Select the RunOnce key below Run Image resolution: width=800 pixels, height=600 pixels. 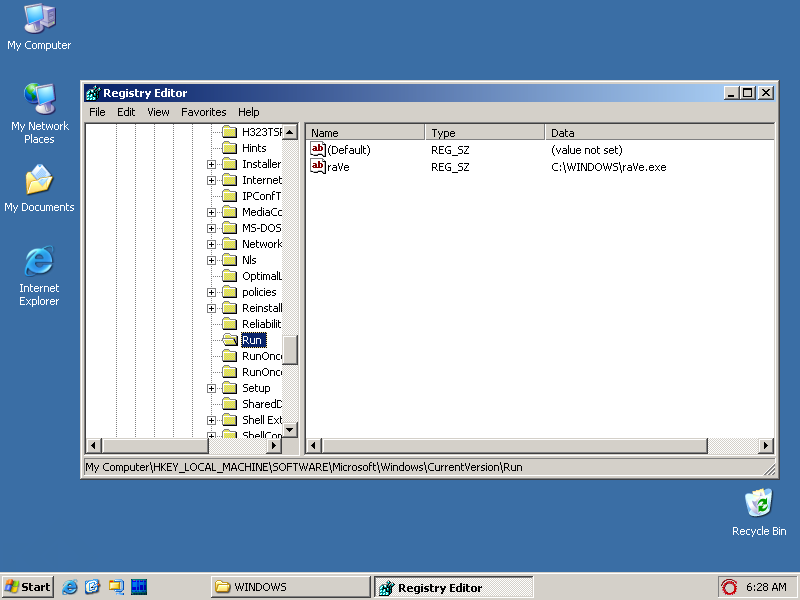click(262, 356)
